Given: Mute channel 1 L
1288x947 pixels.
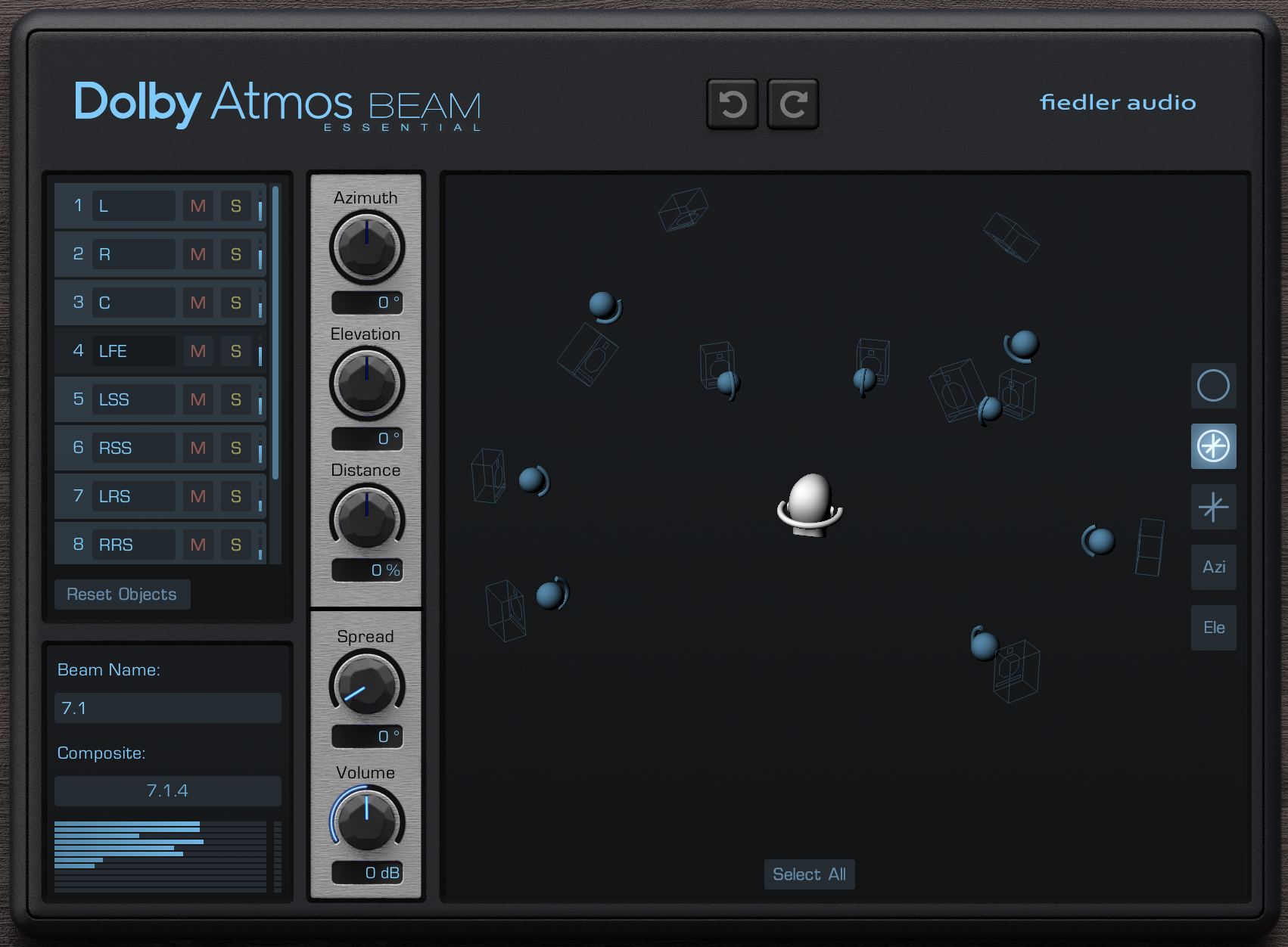Looking at the screenshot, I should click(198, 206).
